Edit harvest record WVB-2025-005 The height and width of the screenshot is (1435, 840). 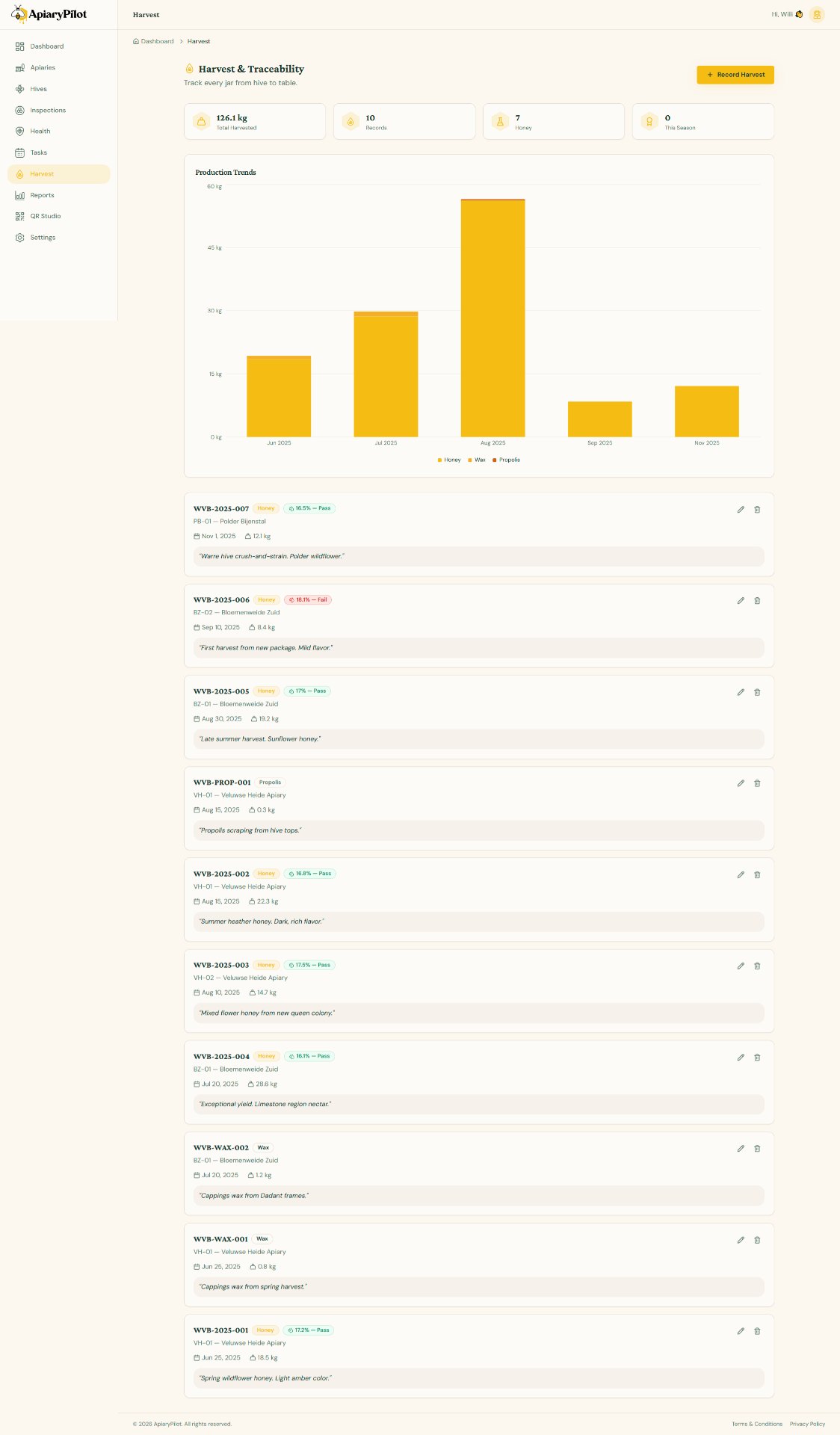(741, 692)
